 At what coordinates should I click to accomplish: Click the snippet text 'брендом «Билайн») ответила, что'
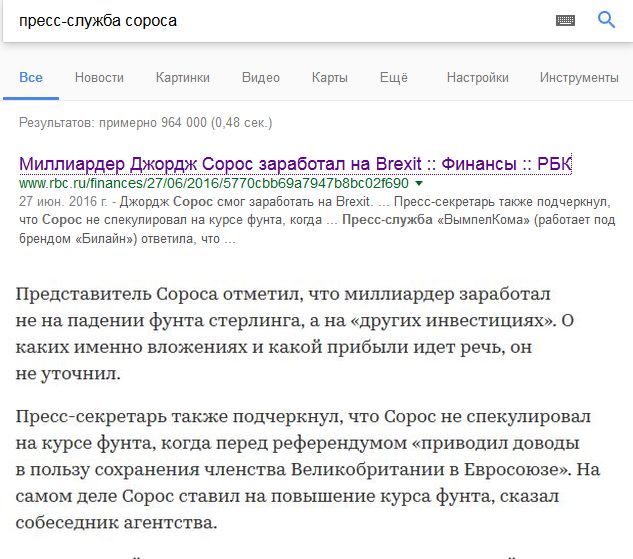[x=119, y=239]
